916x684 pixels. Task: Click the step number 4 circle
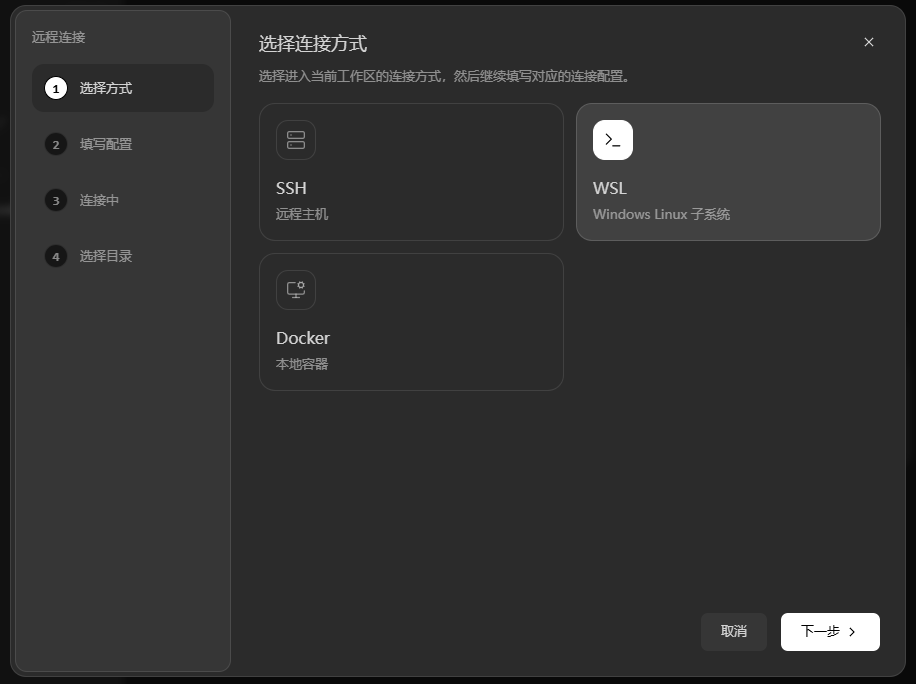click(56, 256)
